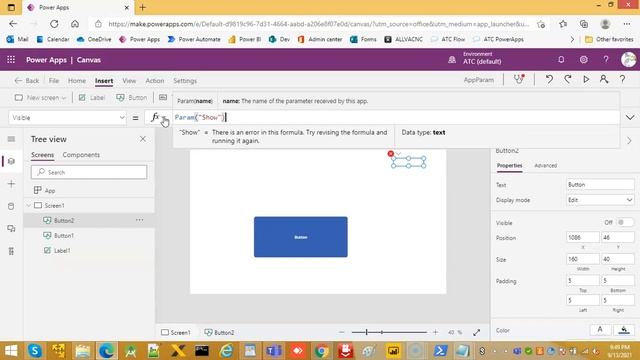Click the fill color bucket swatch

[x=624, y=330]
